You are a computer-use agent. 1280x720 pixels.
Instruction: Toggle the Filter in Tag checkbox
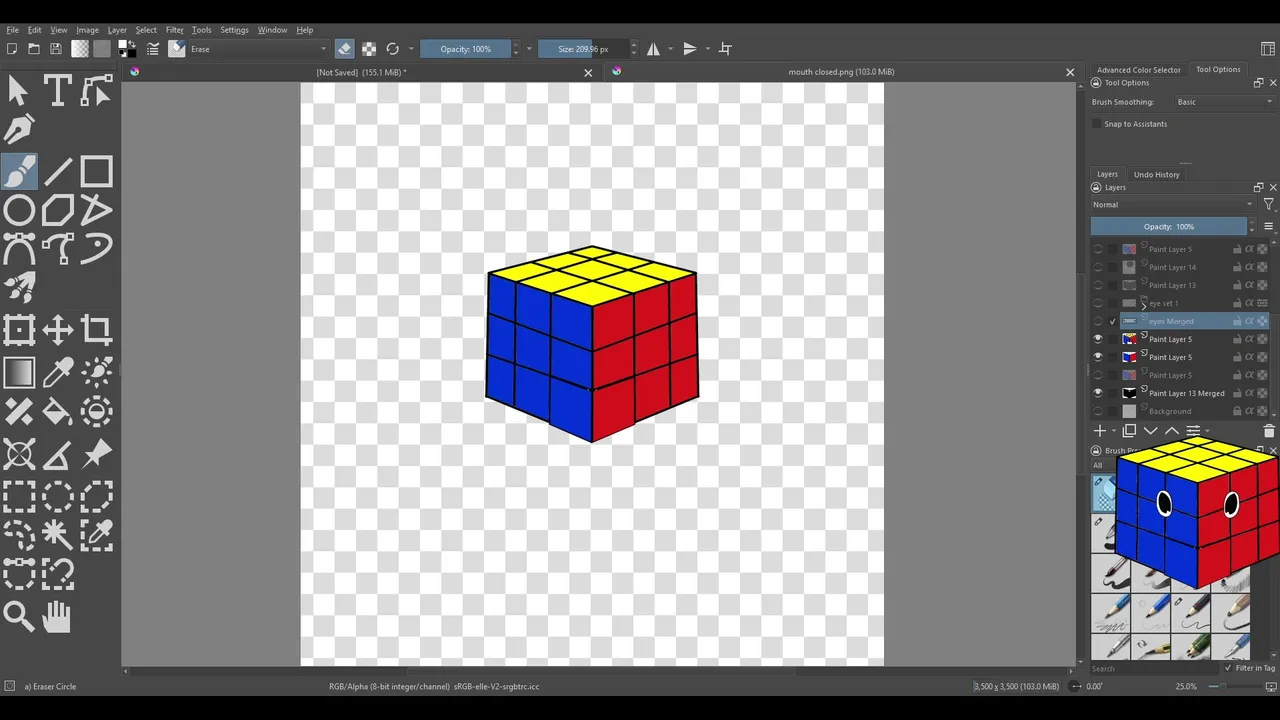pyautogui.click(x=1229, y=668)
